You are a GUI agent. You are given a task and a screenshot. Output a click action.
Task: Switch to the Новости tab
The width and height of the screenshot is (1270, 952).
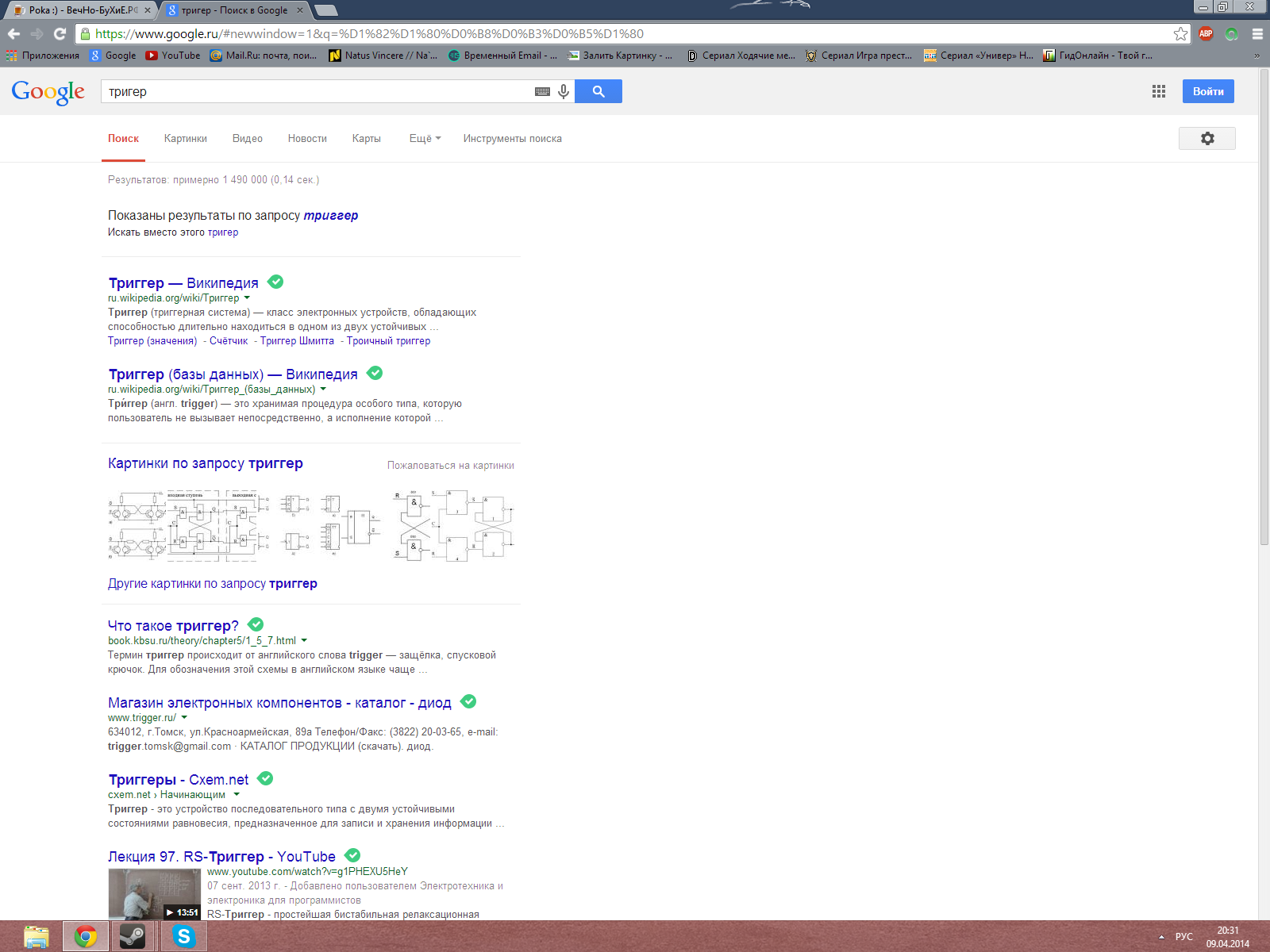[x=307, y=139]
